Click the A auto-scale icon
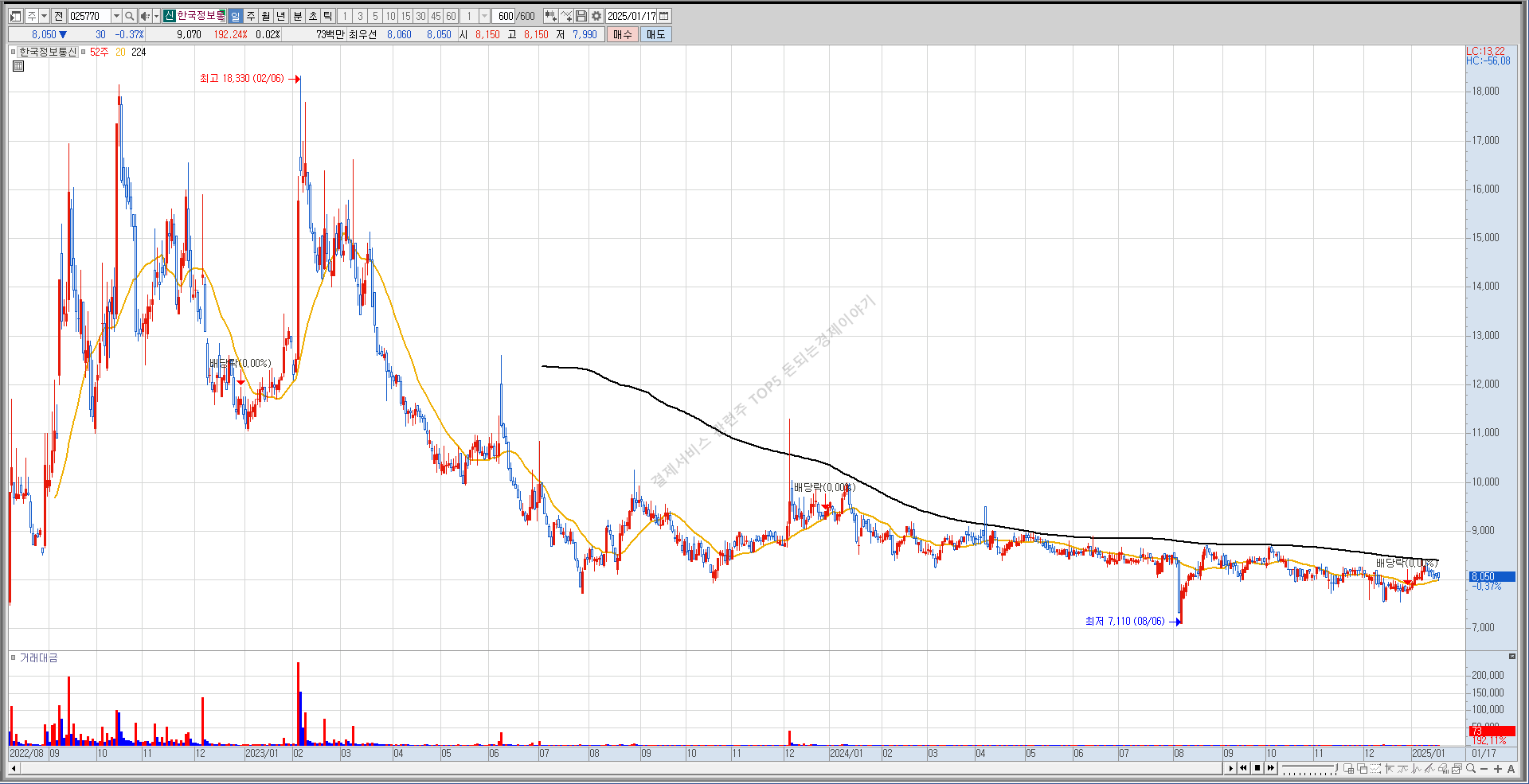The width and height of the screenshot is (1529, 784). (x=1511, y=768)
